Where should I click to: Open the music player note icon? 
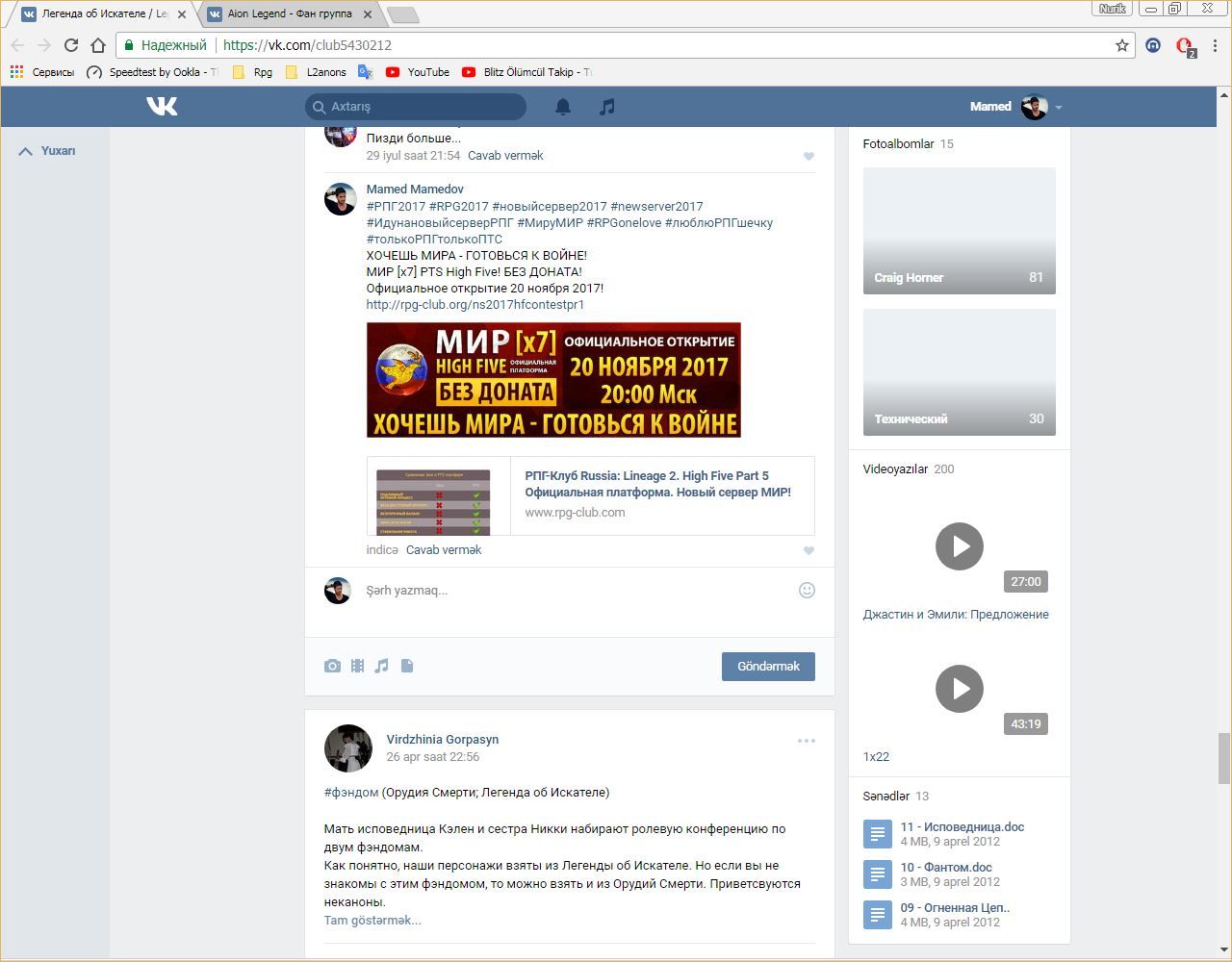[x=606, y=107]
